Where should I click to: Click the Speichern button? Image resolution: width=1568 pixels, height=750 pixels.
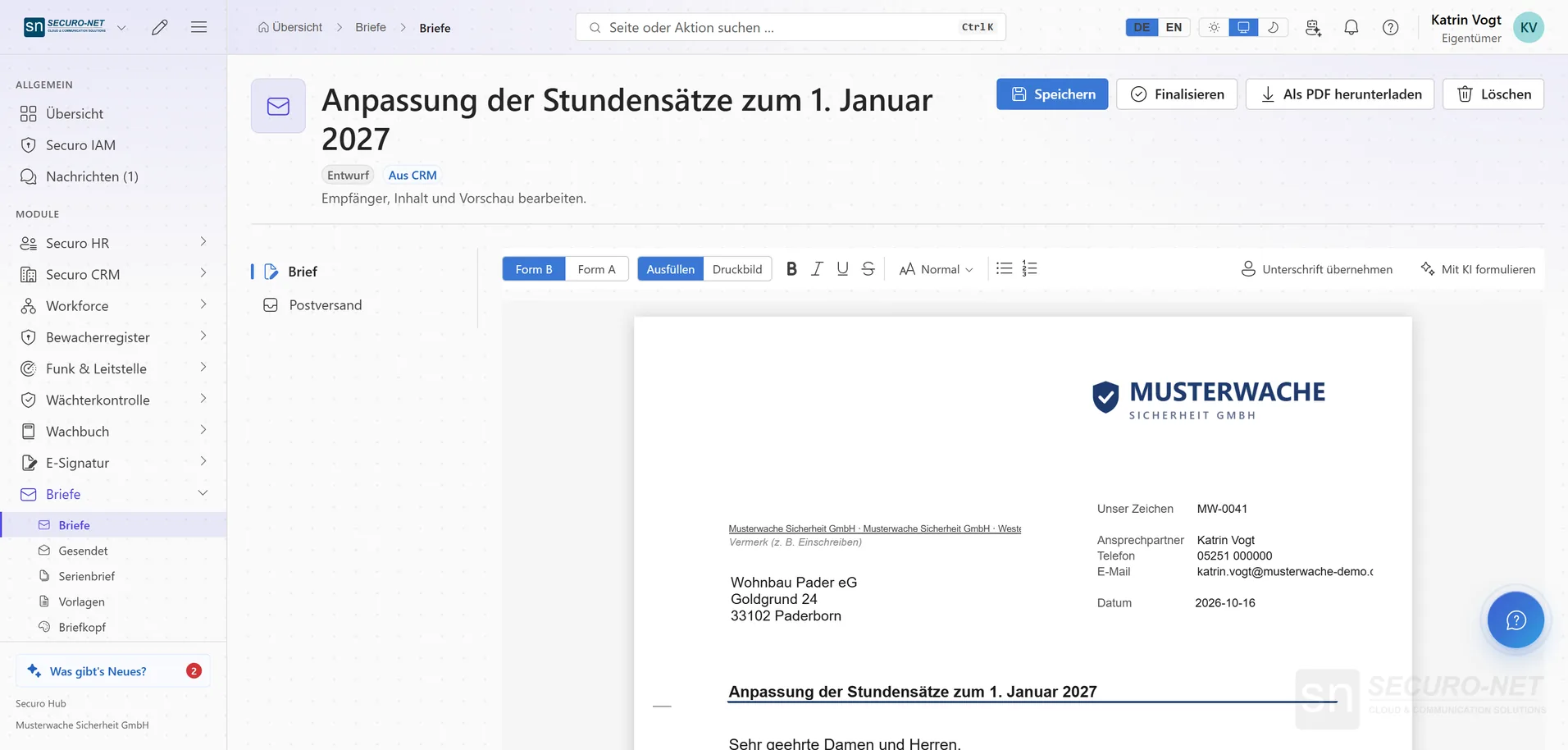[x=1052, y=94]
